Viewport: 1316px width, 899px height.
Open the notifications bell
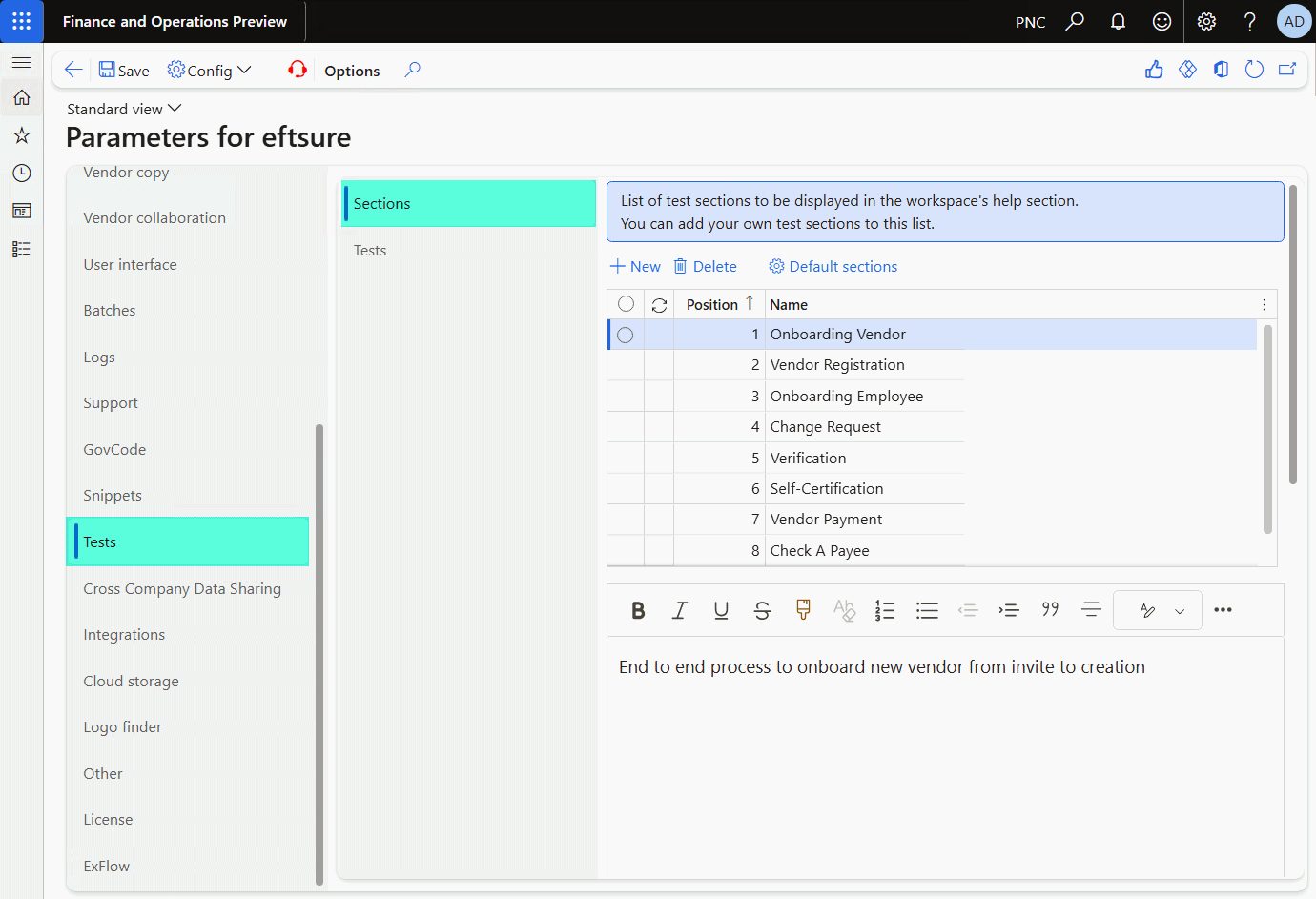[1118, 21]
